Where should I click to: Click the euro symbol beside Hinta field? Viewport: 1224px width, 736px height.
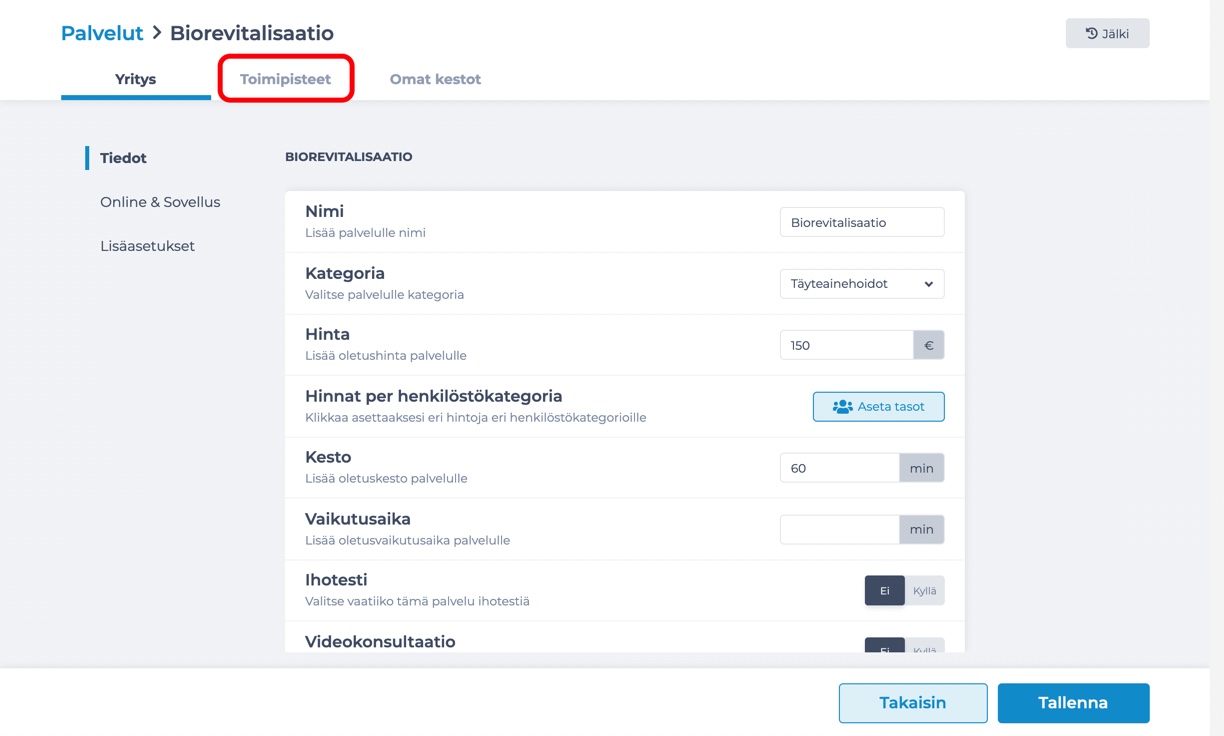tap(928, 345)
